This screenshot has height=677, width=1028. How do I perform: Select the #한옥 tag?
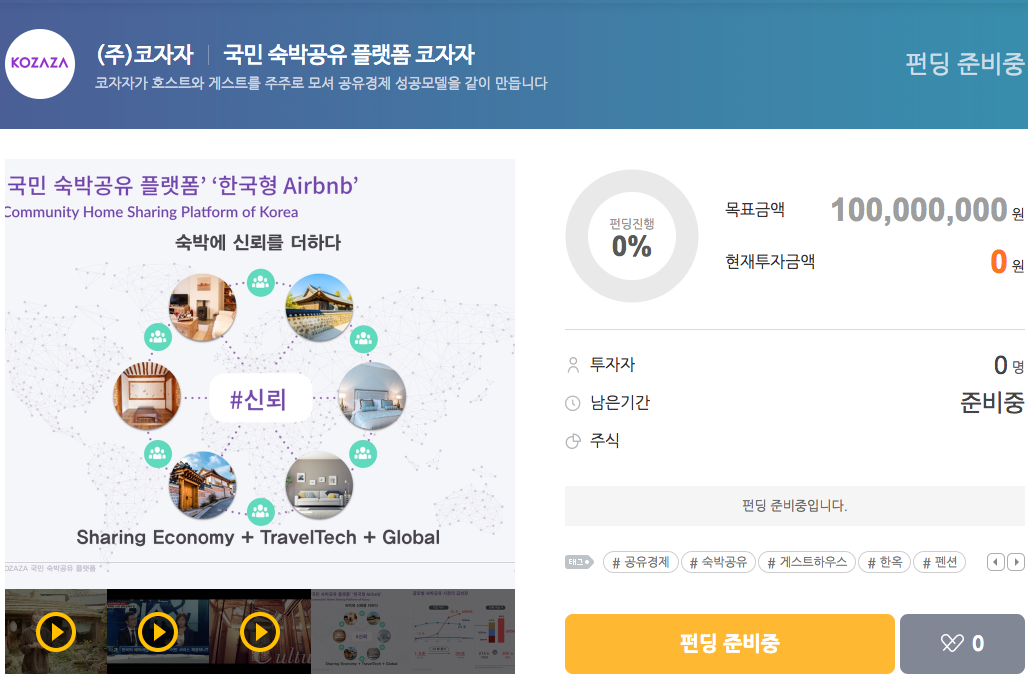884,562
